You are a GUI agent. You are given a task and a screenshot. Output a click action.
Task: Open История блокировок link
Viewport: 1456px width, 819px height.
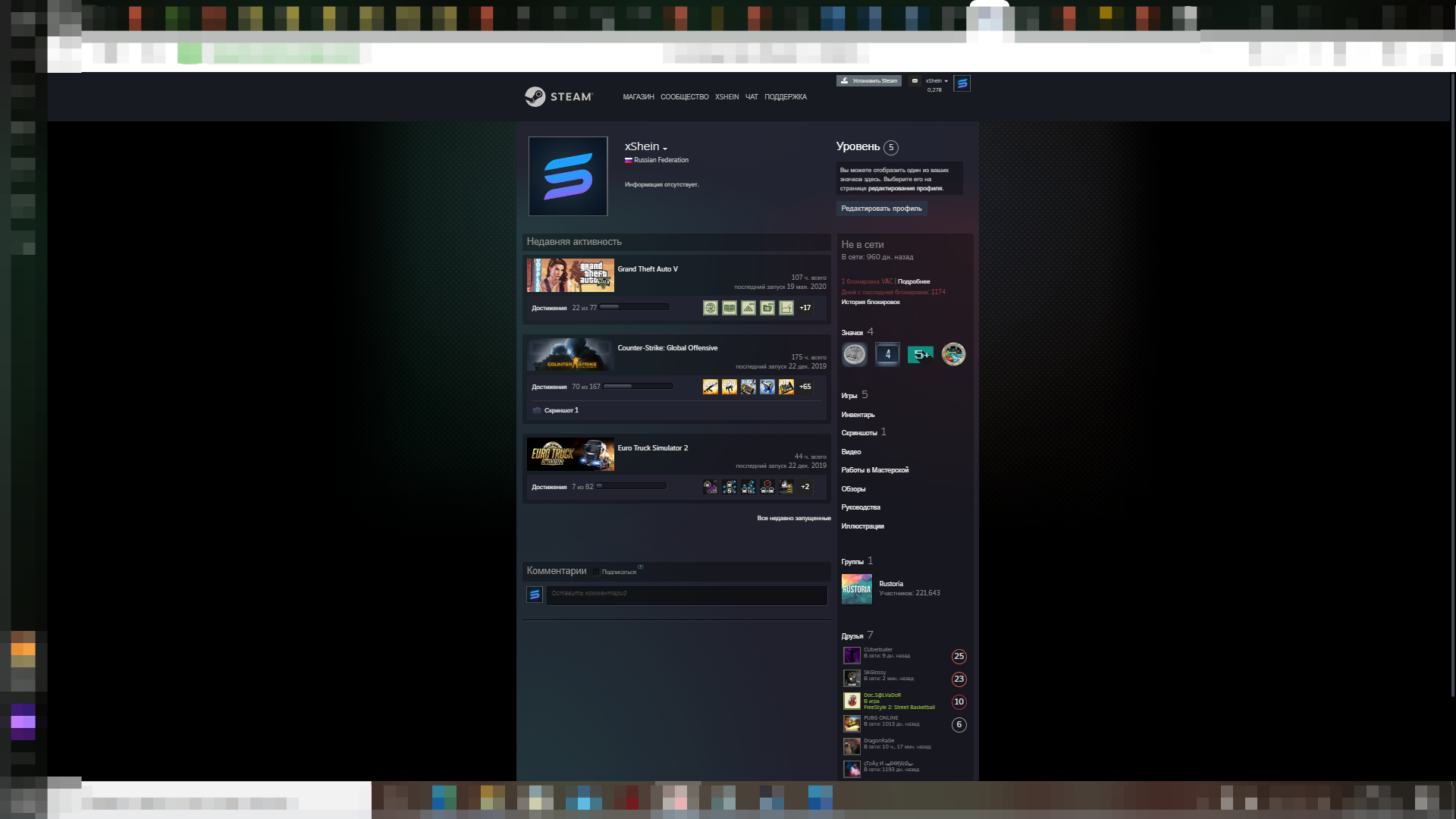tap(871, 302)
